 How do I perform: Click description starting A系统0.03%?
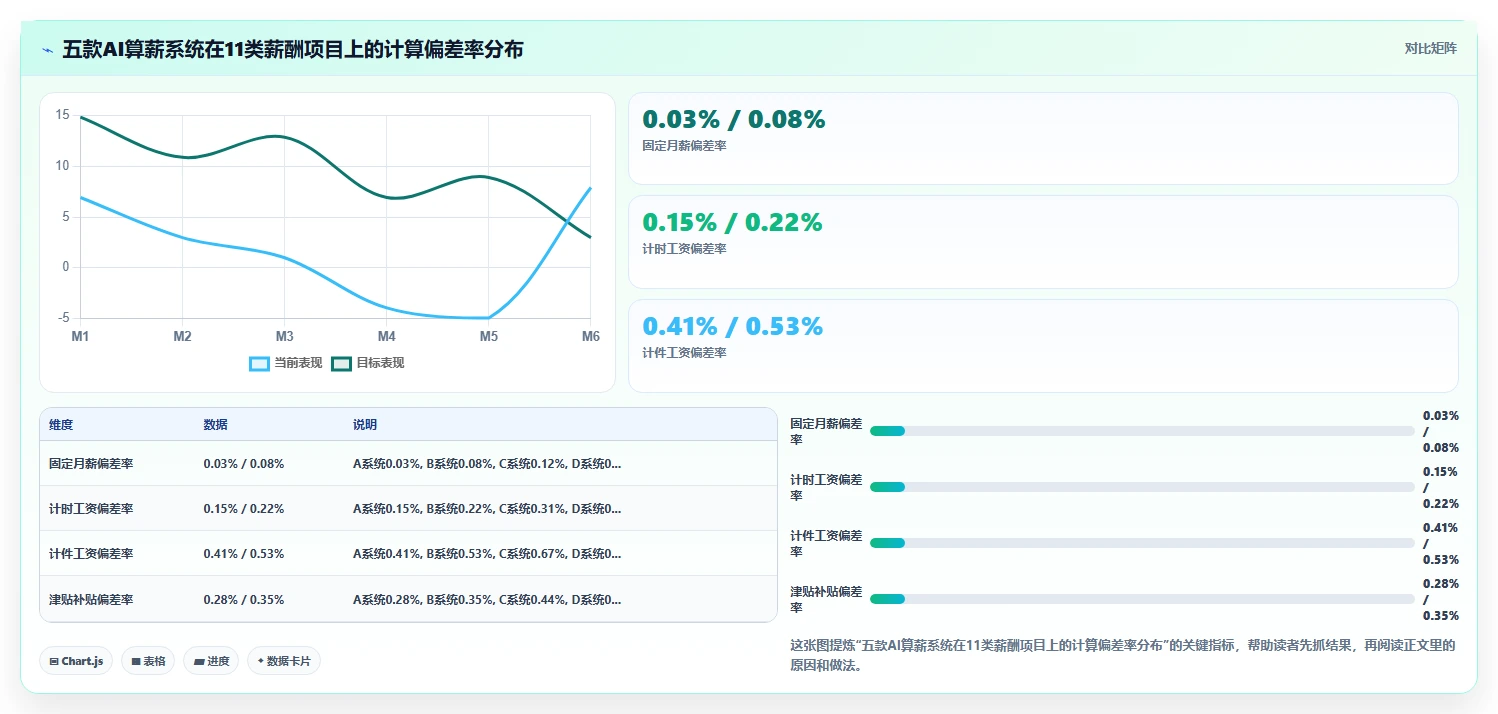487,464
